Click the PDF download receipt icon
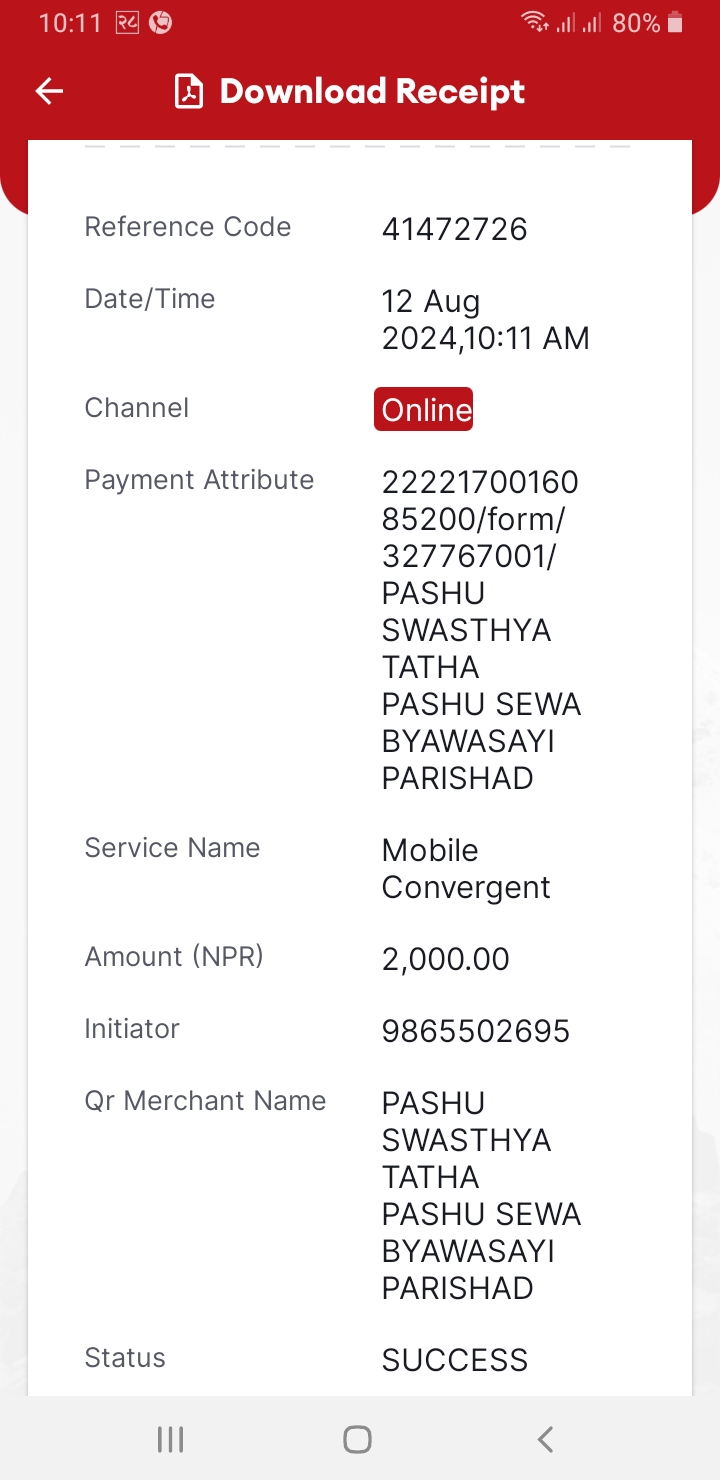The width and height of the screenshot is (720, 1480). 188,92
